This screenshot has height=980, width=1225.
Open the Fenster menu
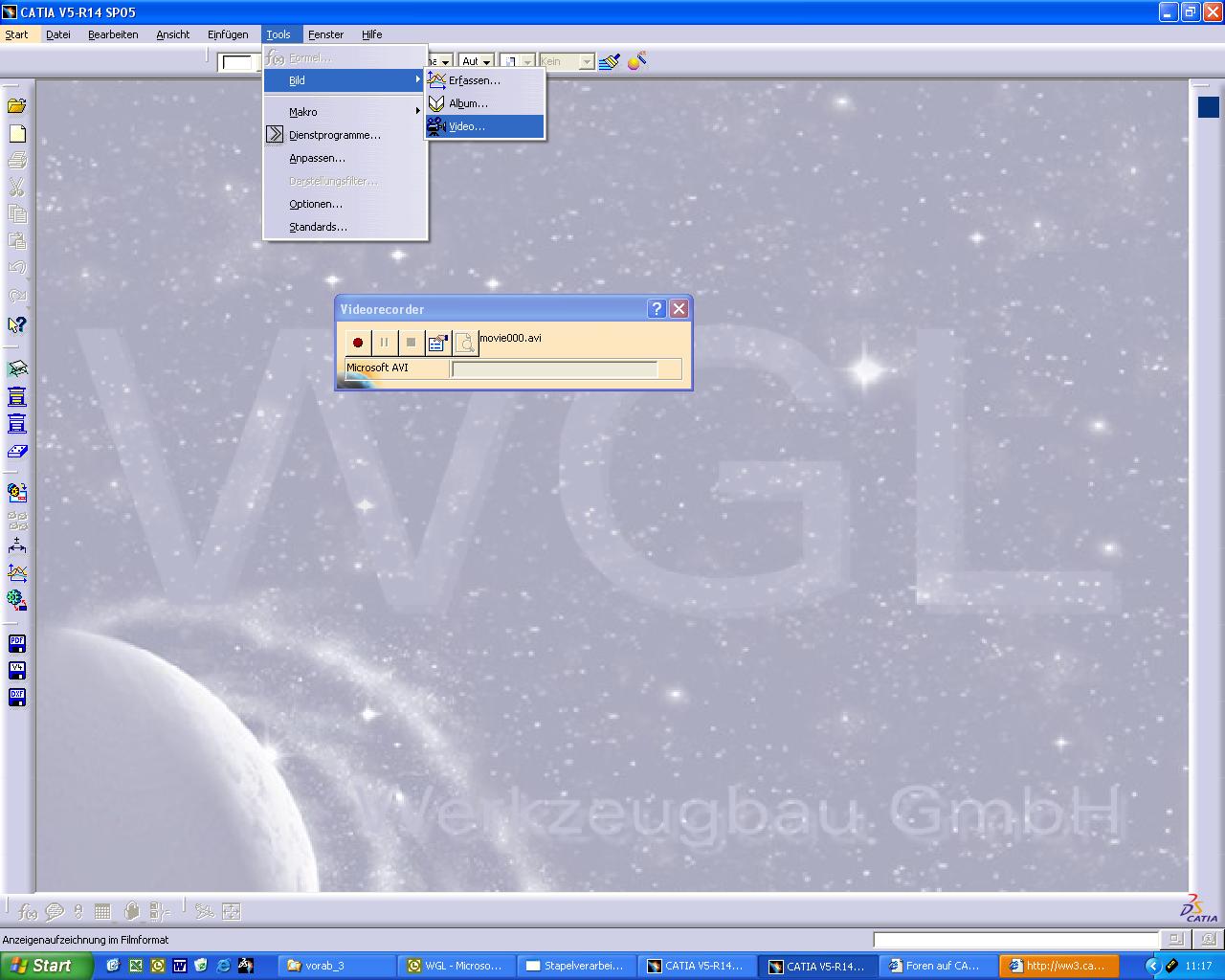(x=325, y=34)
